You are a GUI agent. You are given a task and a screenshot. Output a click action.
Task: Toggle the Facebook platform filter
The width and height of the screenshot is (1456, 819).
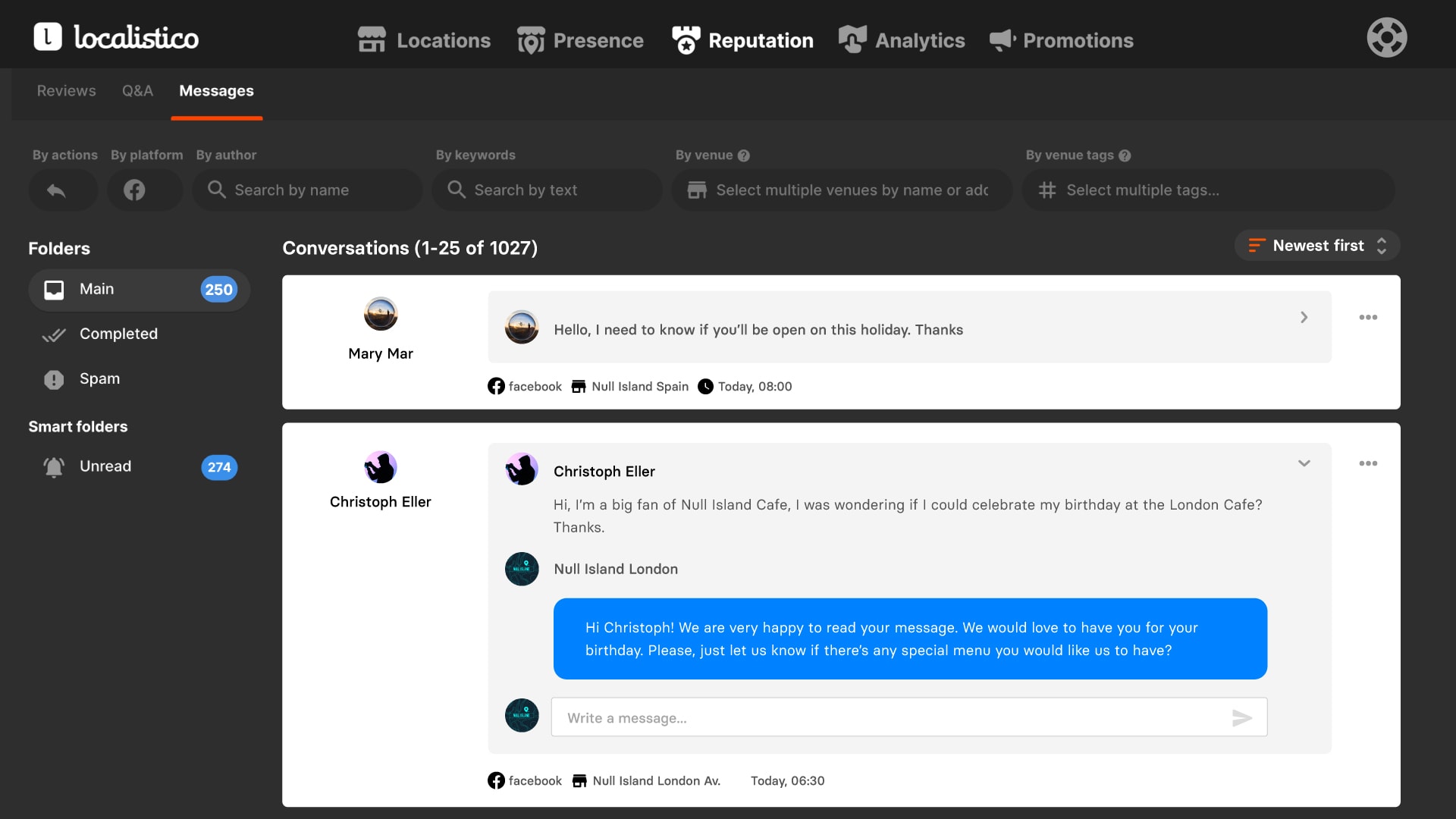[x=135, y=190]
